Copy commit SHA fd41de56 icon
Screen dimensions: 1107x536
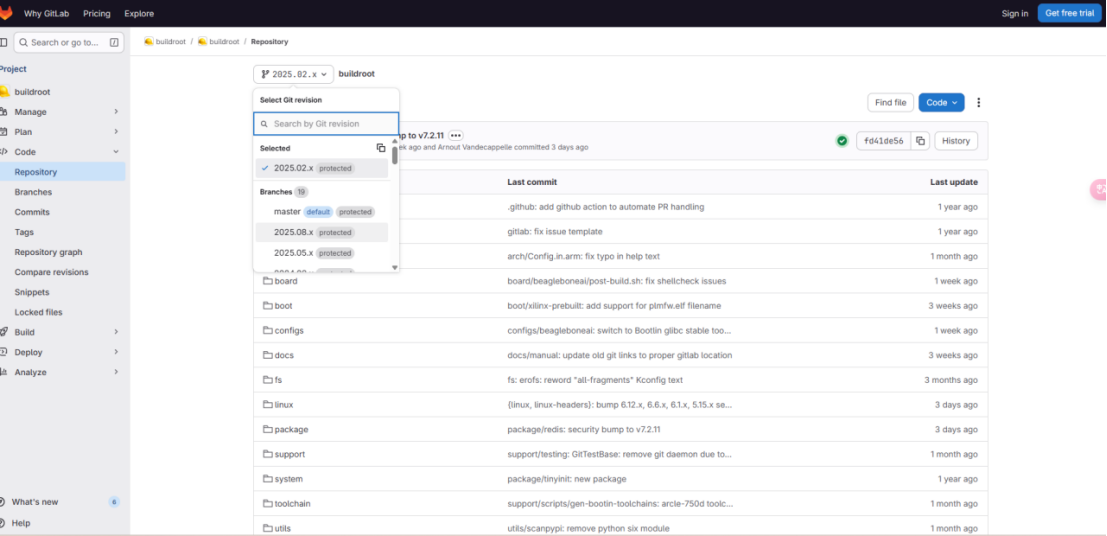coord(920,141)
